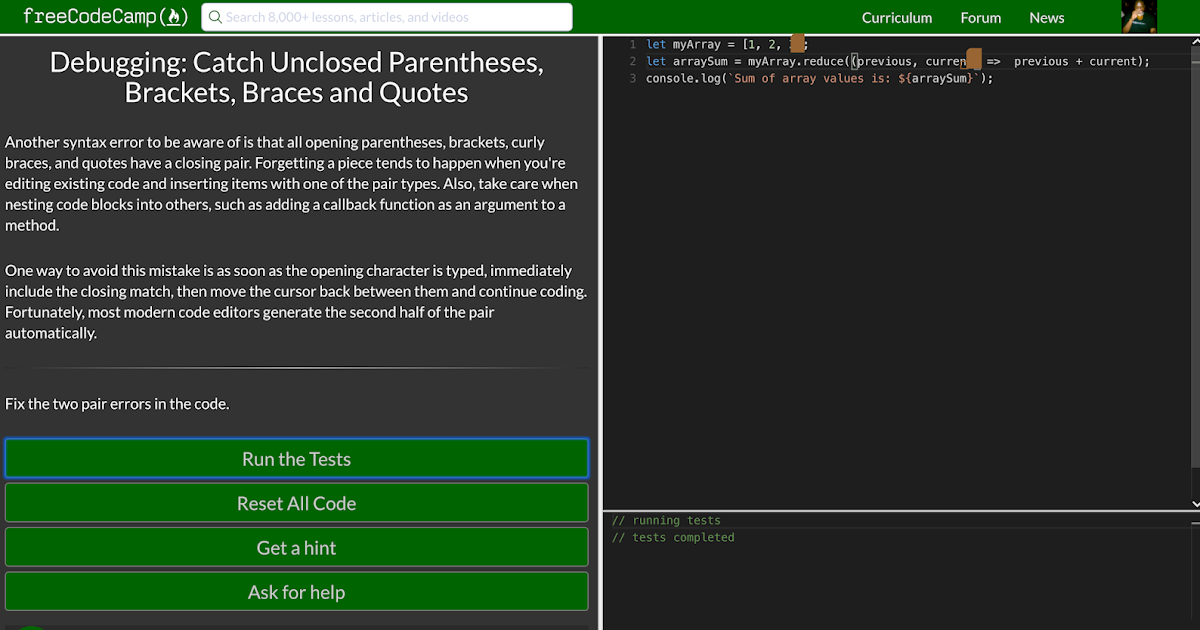1200x630 pixels.
Task: Click the editor scrollbar up arrow
Action: (1192, 39)
